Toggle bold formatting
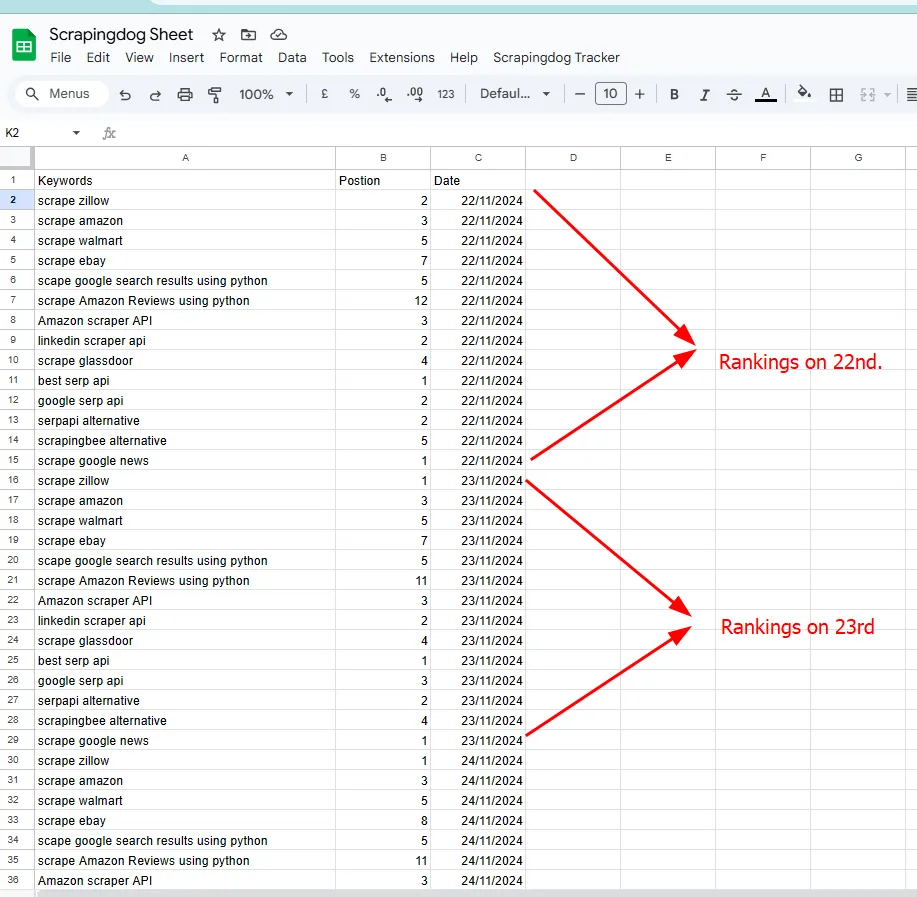The width and height of the screenshot is (917, 897). tap(673, 93)
